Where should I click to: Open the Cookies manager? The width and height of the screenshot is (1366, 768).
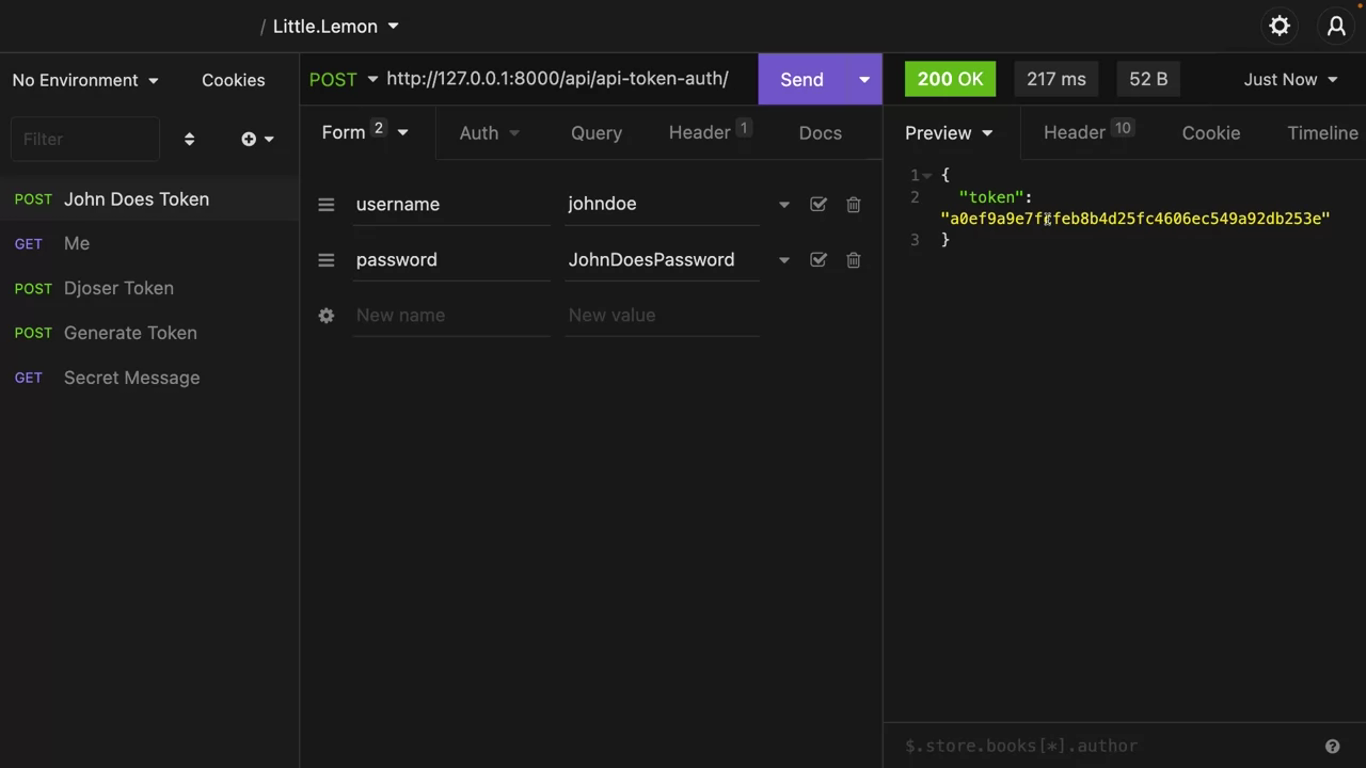[233, 80]
